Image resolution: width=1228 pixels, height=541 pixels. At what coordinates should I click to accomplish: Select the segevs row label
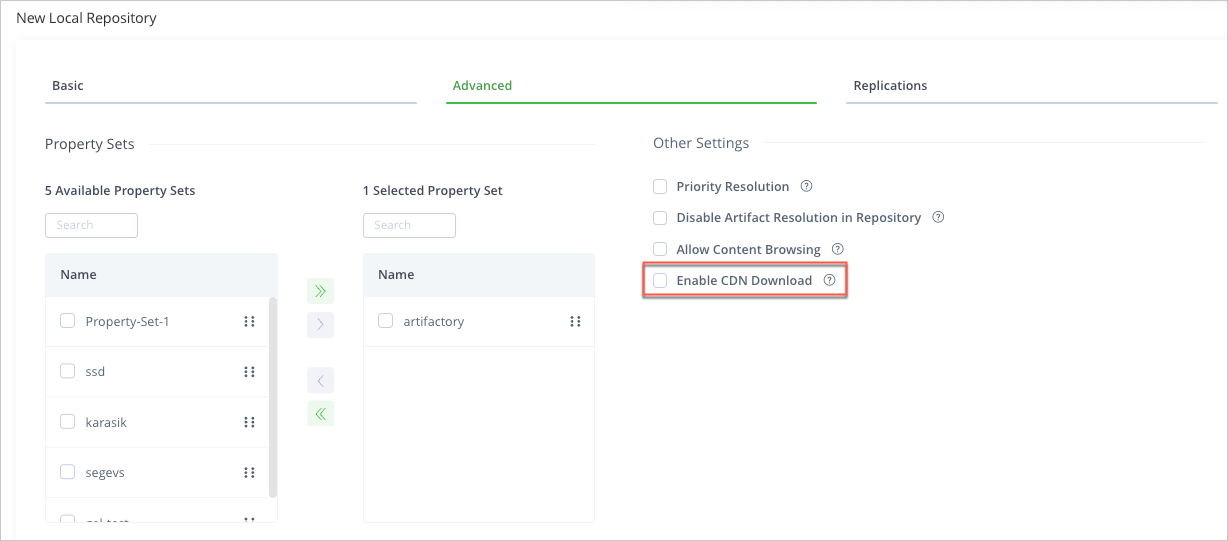click(x=105, y=473)
